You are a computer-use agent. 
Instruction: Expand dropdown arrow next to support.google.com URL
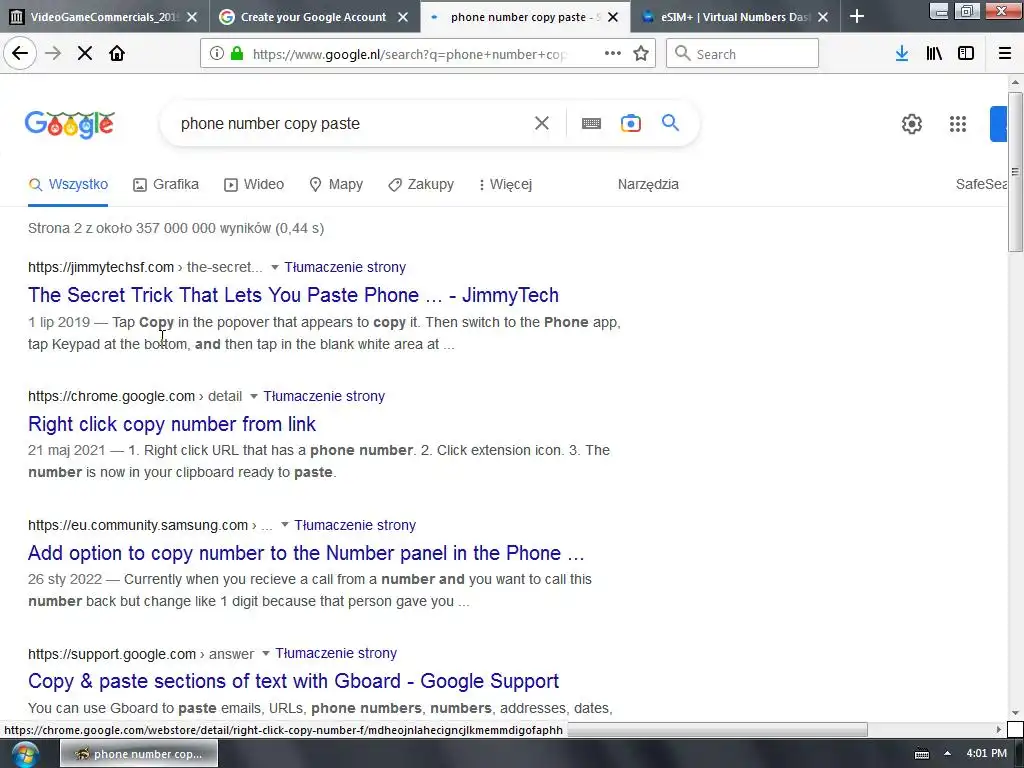[x=265, y=653]
